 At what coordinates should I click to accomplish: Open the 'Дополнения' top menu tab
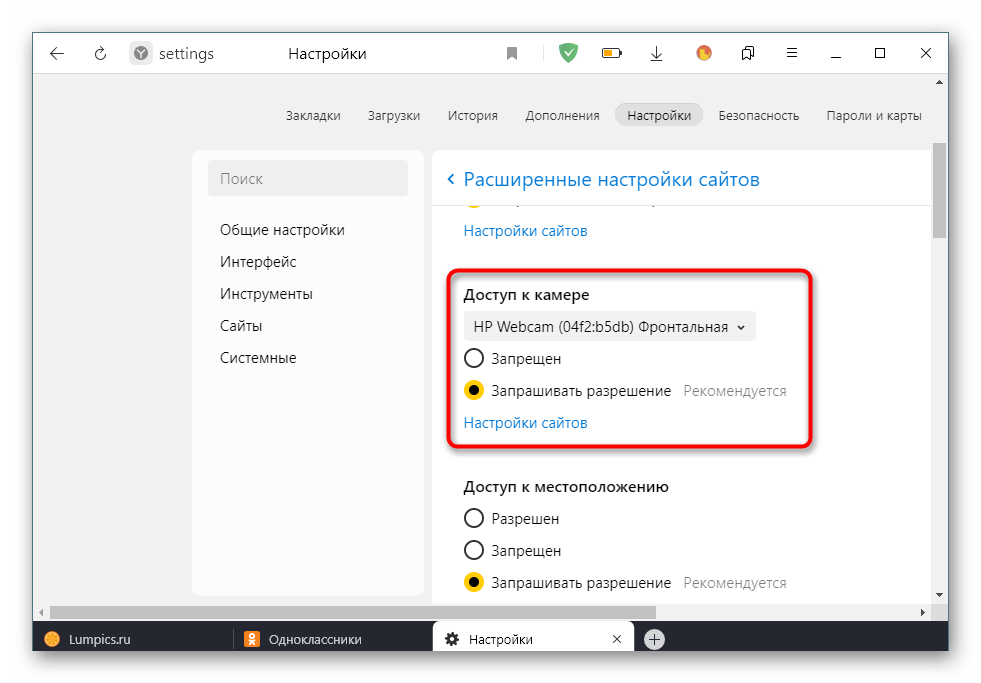tap(562, 115)
